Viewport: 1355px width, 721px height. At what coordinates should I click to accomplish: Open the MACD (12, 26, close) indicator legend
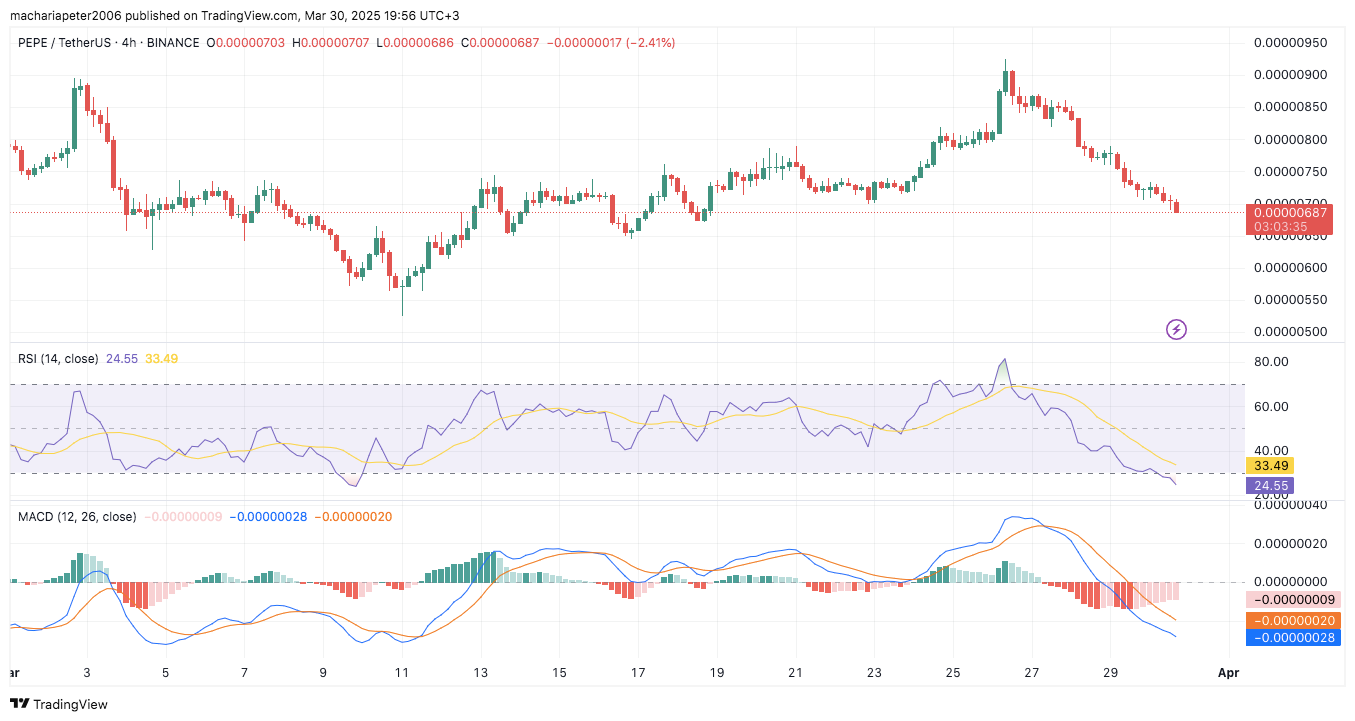pos(77,517)
